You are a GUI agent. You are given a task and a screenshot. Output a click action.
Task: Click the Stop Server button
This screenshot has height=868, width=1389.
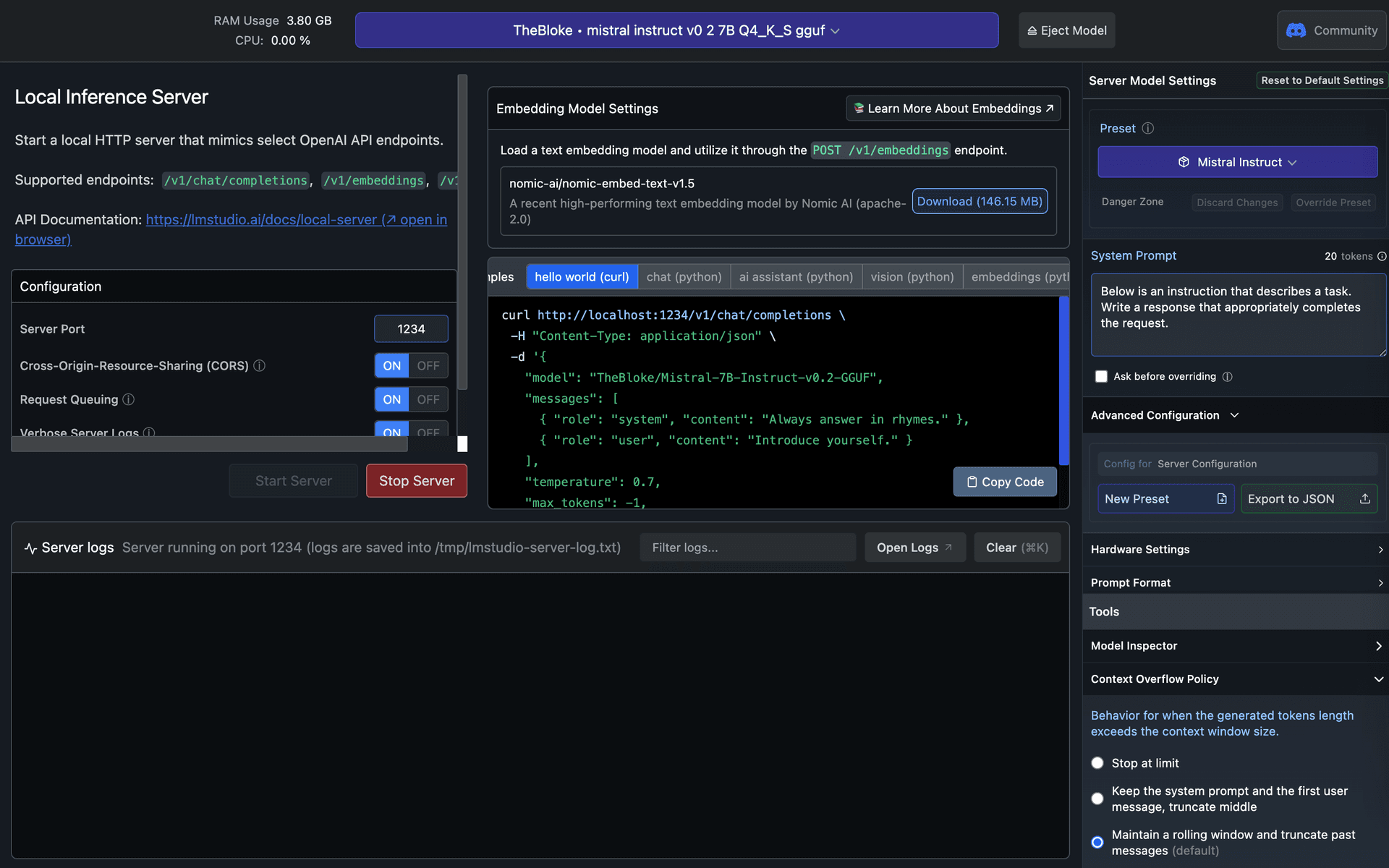coord(416,480)
